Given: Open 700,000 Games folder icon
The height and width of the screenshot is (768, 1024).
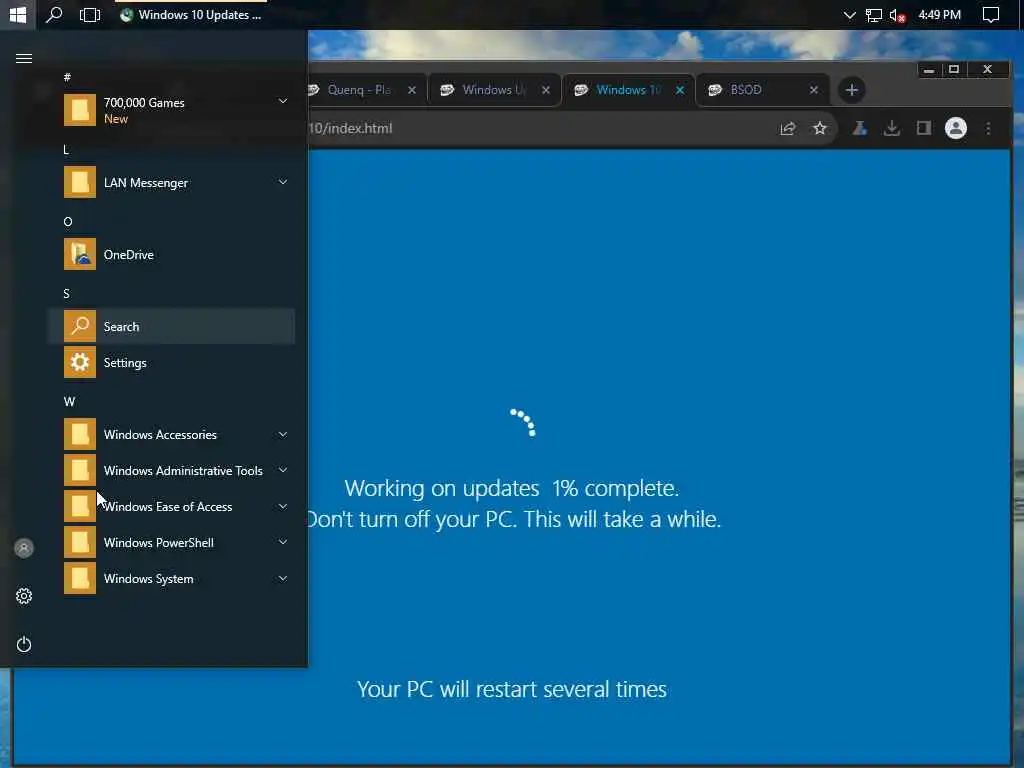Looking at the screenshot, I should 80,110.
